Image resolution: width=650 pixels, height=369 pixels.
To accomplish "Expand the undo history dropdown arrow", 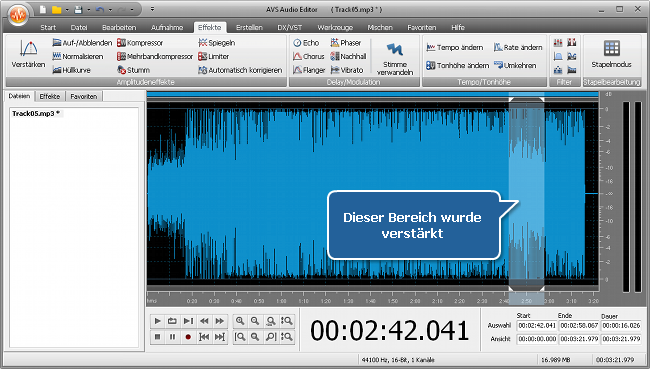I will click(110, 10).
